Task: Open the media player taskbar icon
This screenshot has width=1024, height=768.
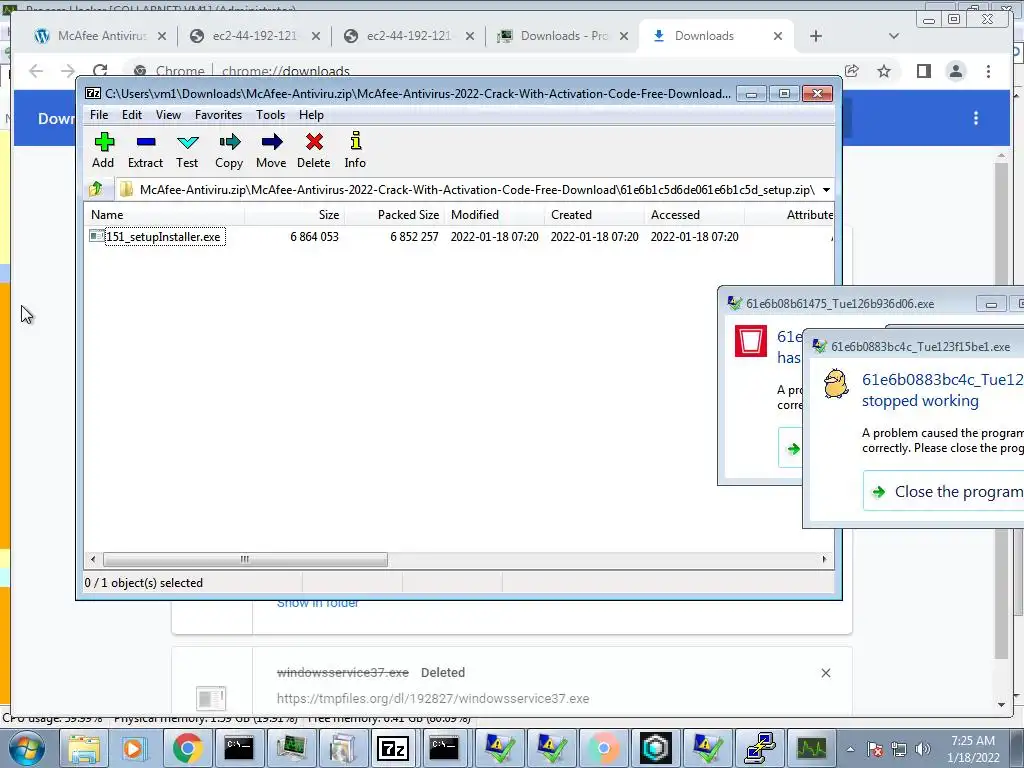Action: coord(136,748)
